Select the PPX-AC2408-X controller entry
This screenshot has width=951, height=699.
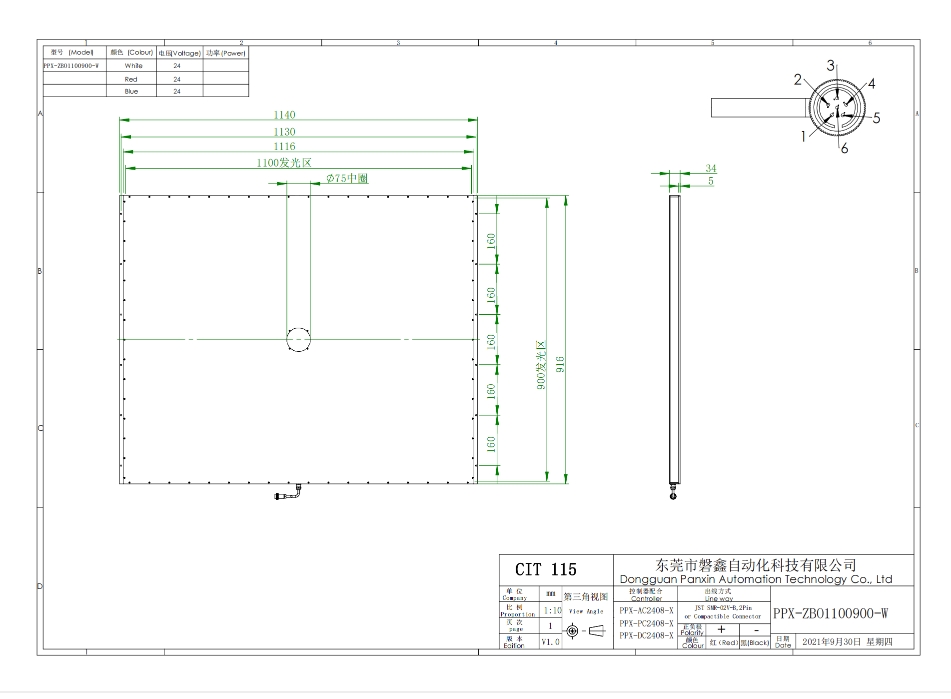click(x=645, y=609)
